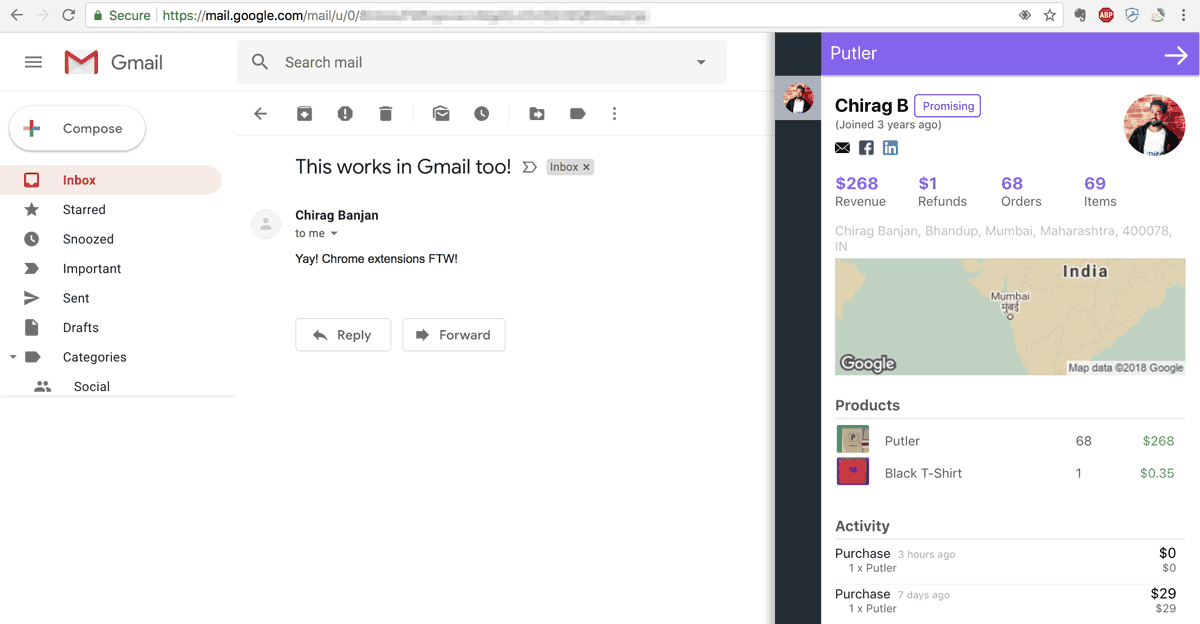Go to the Starred folder
The image size is (1200, 624).
pos(84,209)
